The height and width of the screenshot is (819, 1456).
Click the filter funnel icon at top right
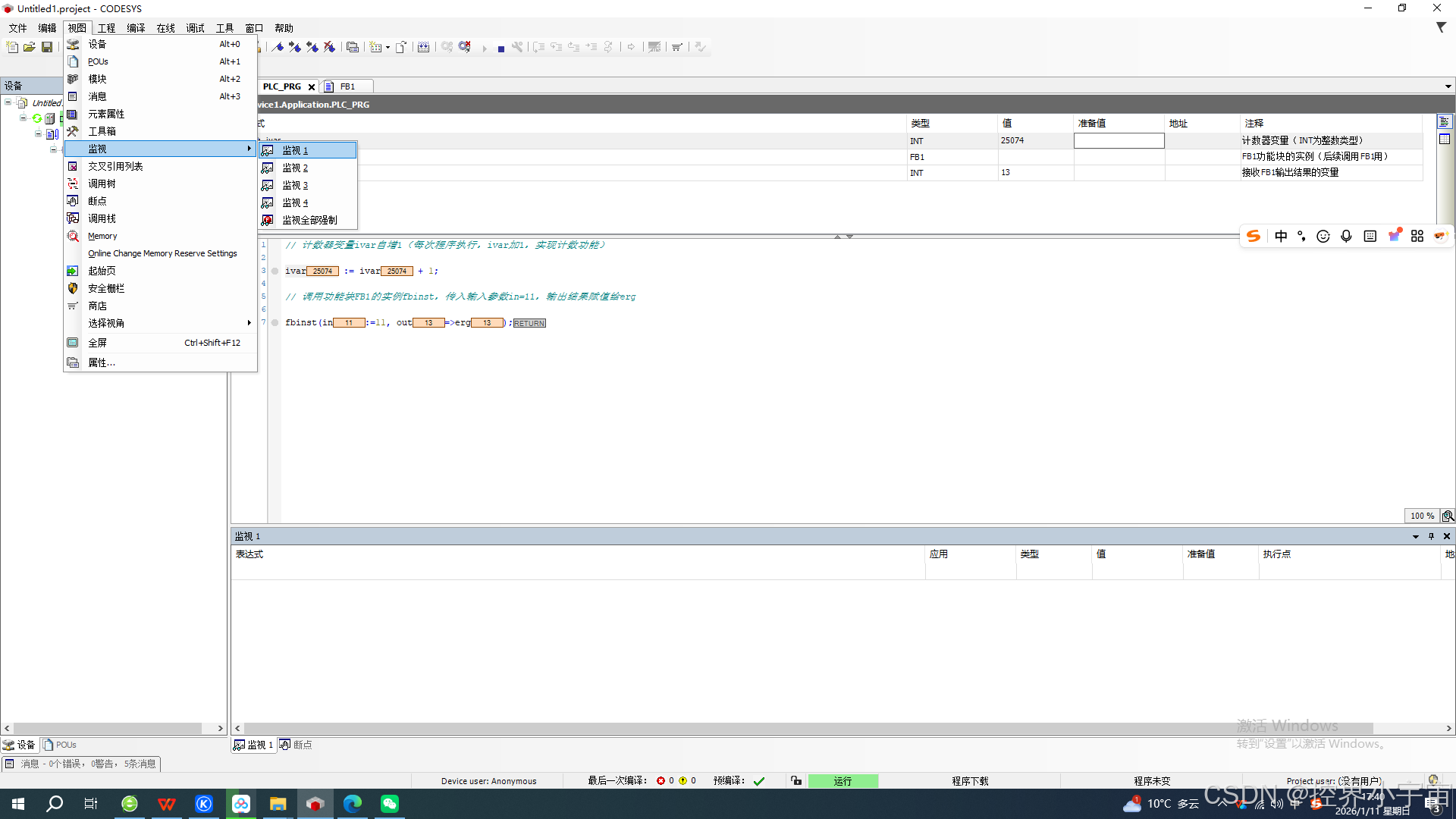[x=1441, y=27]
